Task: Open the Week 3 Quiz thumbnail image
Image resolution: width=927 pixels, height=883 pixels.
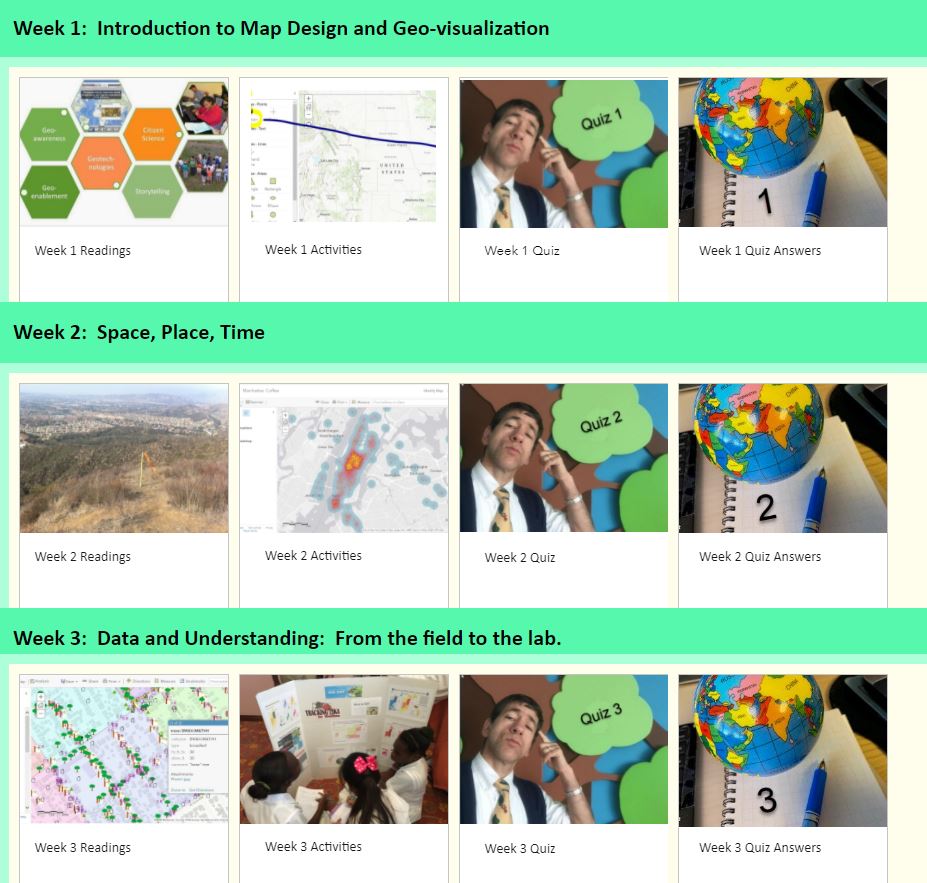Action: pyautogui.click(x=563, y=748)
